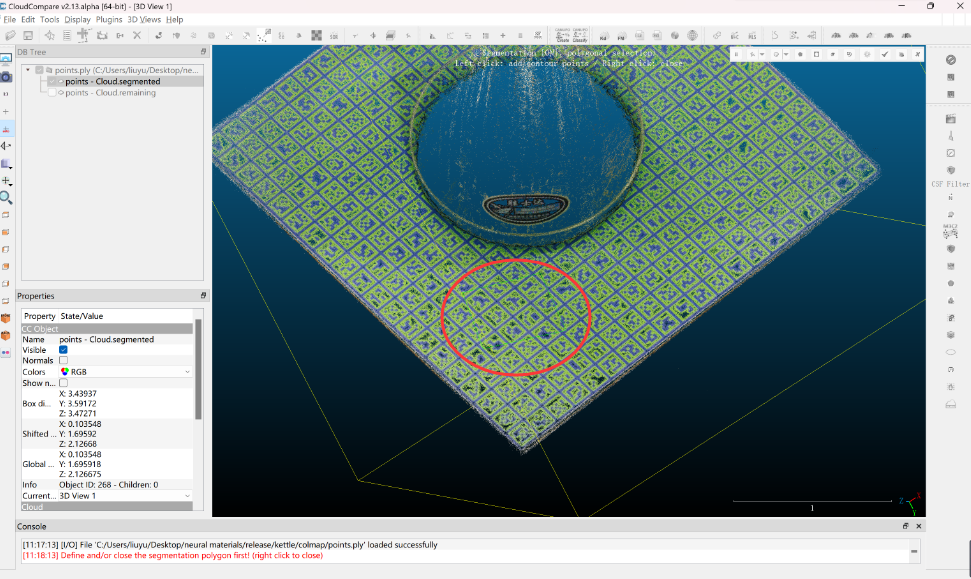971x579 pixels.
Task: Undock the Properties panel
Action: 203,296
